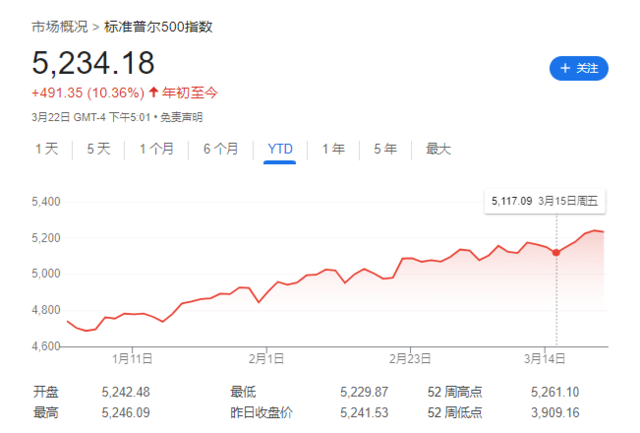Click the 52 周高点 value 5,261.10
Screen dimensions: 640x433
(x=555, y=392)
